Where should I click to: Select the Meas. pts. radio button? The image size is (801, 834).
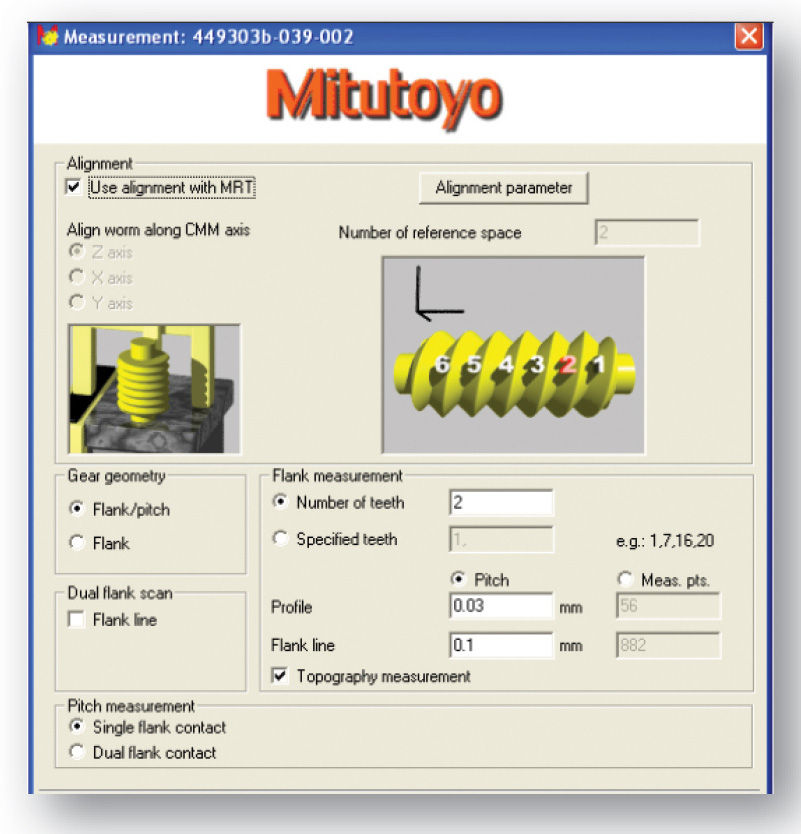pos(625,579)
